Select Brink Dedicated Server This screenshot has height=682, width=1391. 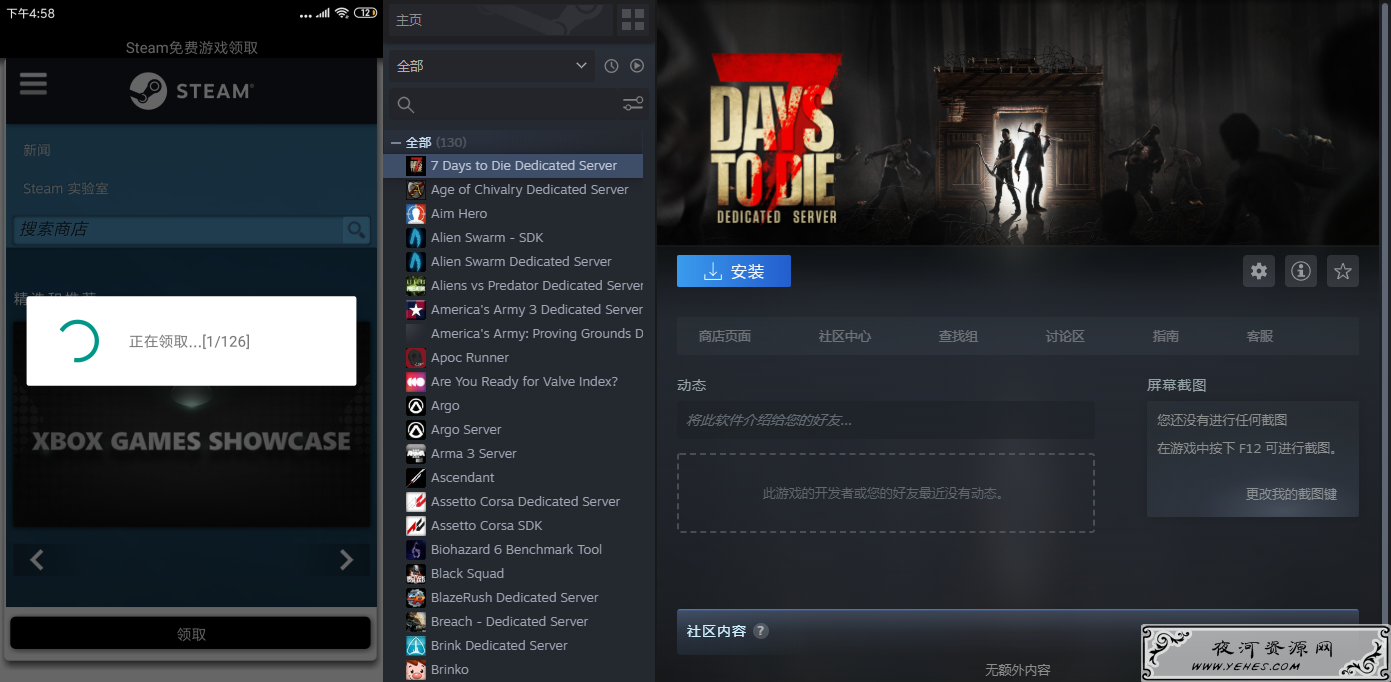[x=499, y=646]
